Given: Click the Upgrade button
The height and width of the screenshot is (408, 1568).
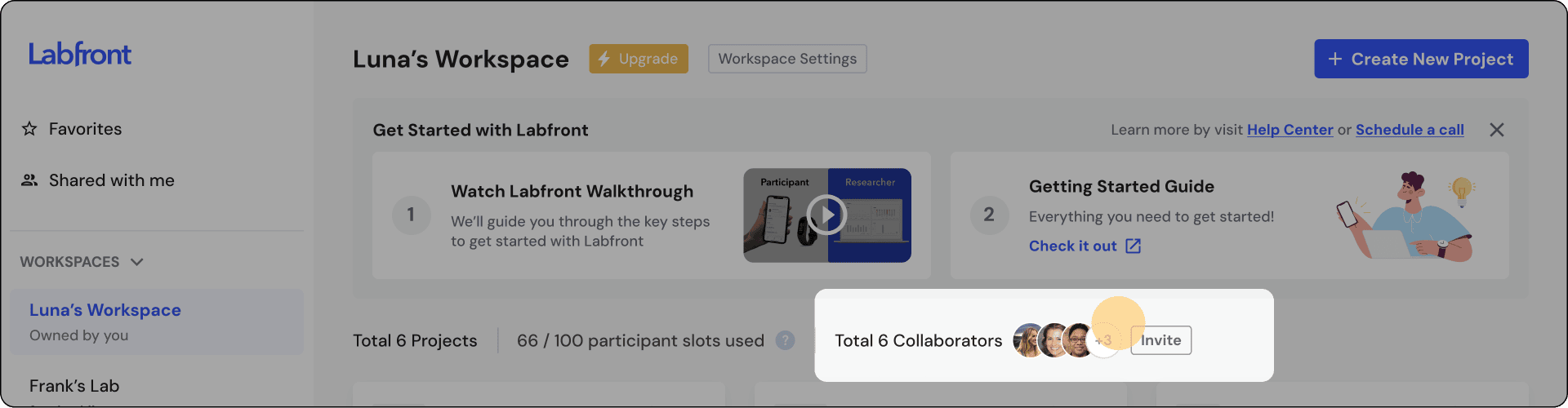Looking at the screenshot, I should 639,59.
